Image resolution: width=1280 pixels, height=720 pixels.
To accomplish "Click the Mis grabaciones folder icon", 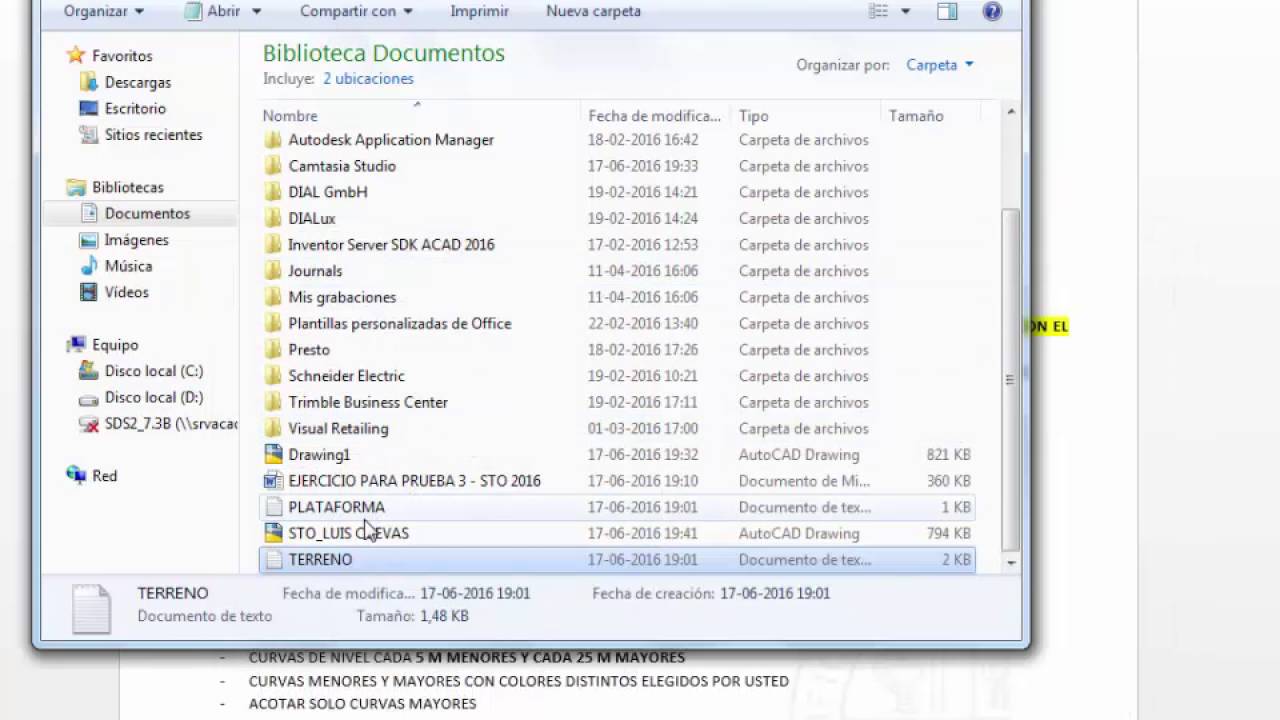I will pyautogui.click(x=273, y=297).
